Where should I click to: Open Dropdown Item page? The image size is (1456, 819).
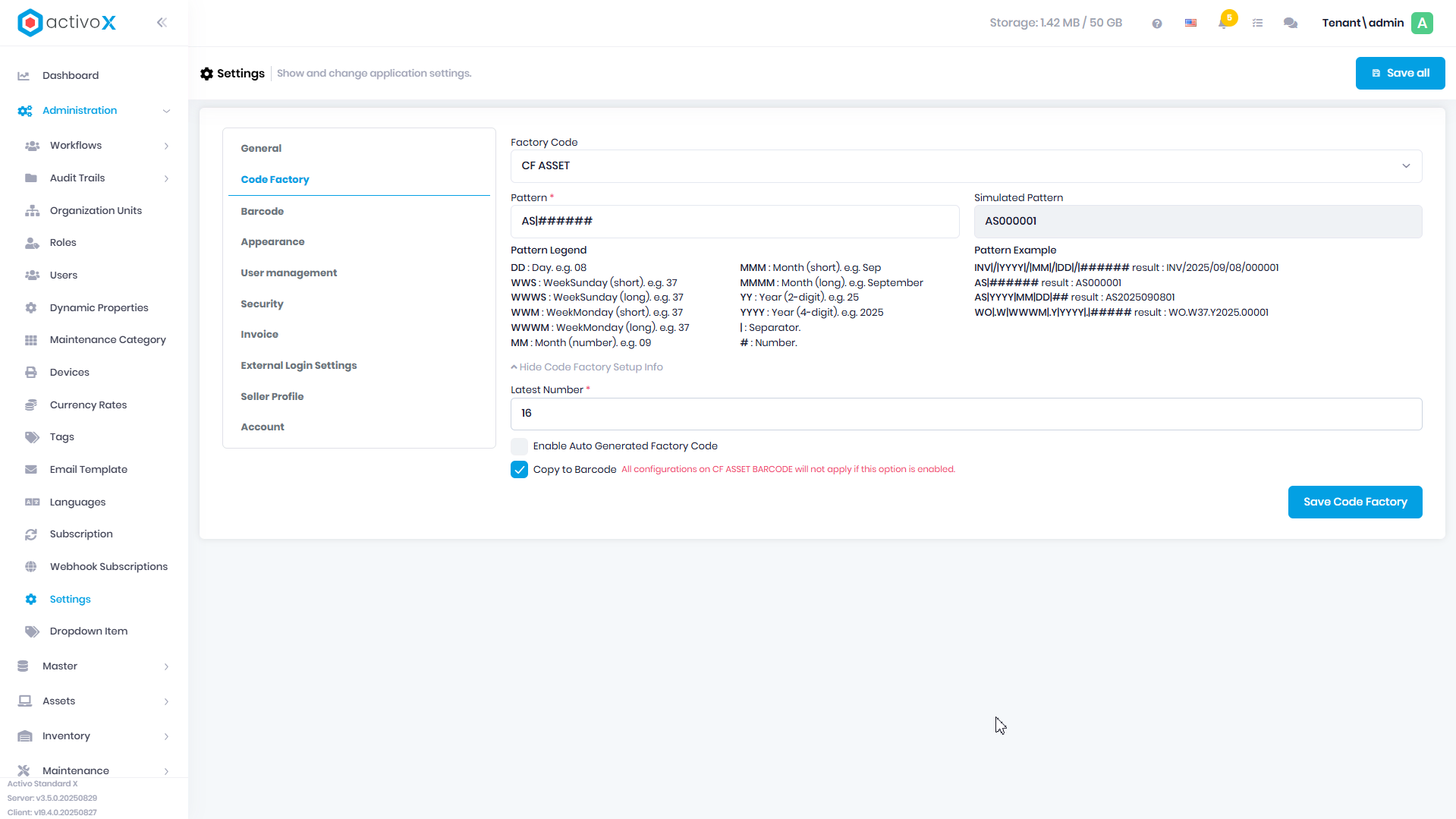(89, 632)
